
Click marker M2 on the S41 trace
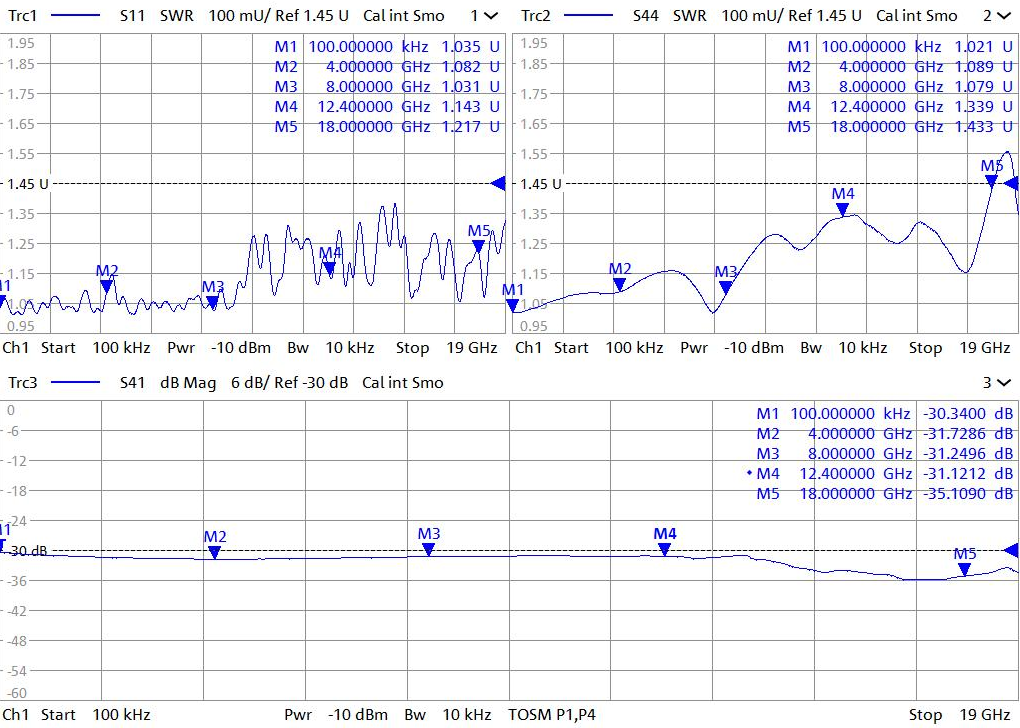(214, 551)
